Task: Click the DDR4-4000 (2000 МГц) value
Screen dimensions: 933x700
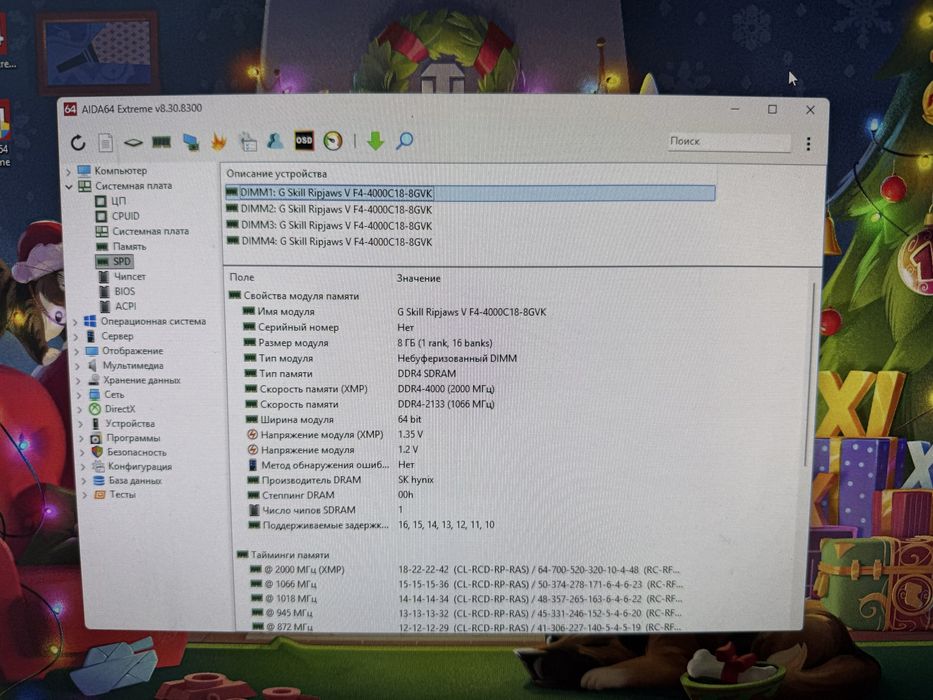Action: (446, 389)
